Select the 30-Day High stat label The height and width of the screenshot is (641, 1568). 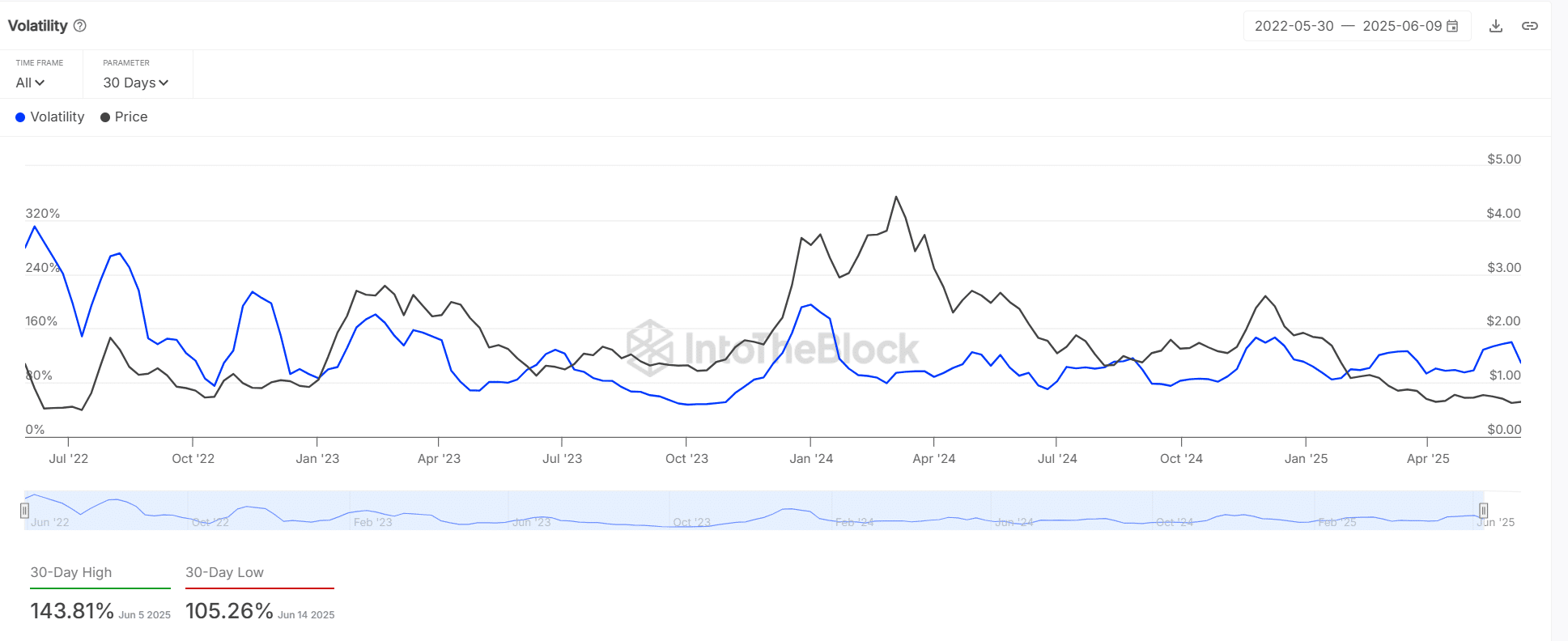click(x=71, y=572)
